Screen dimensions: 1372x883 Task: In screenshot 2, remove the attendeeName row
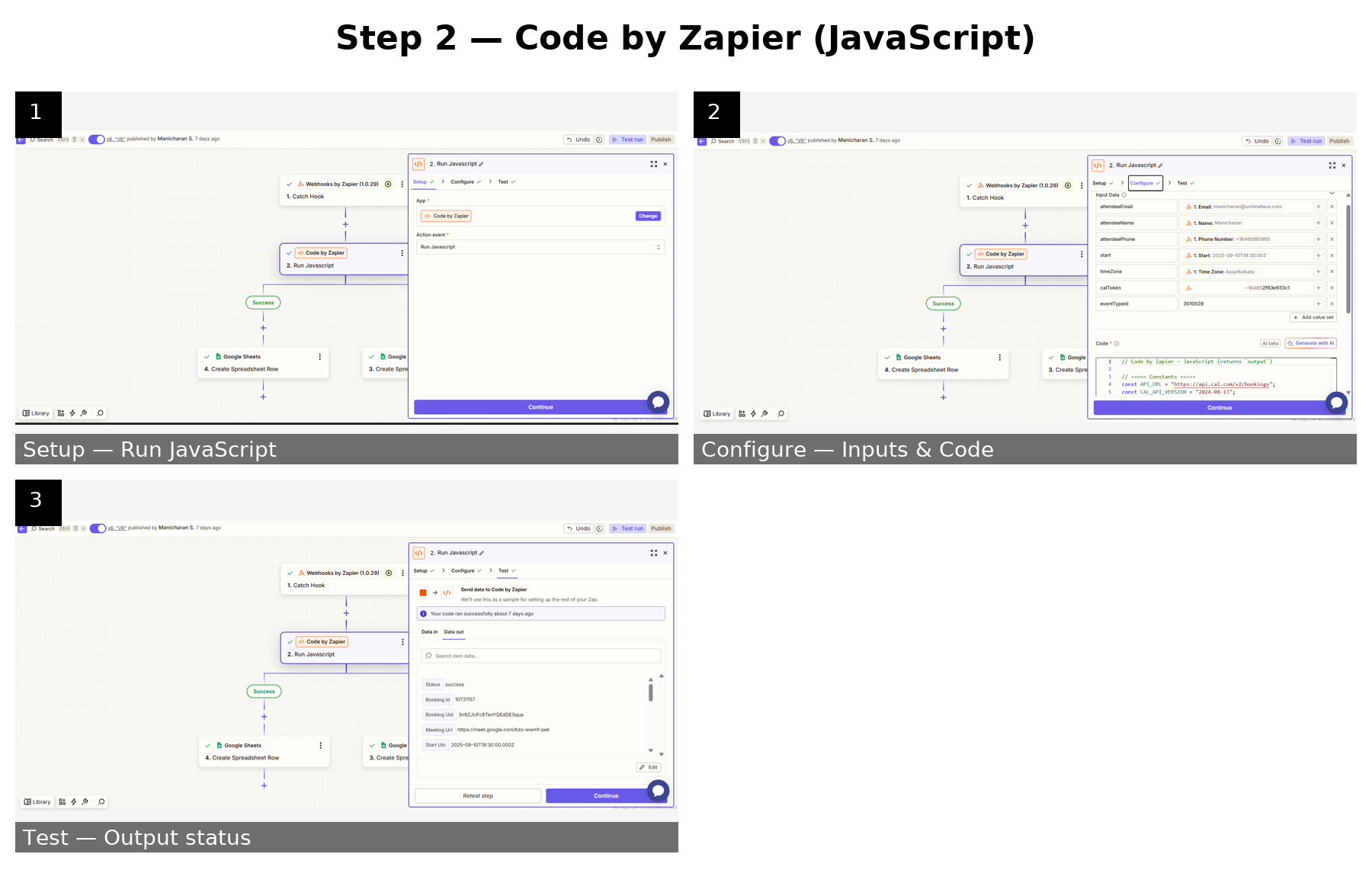tap(1332, 223)
